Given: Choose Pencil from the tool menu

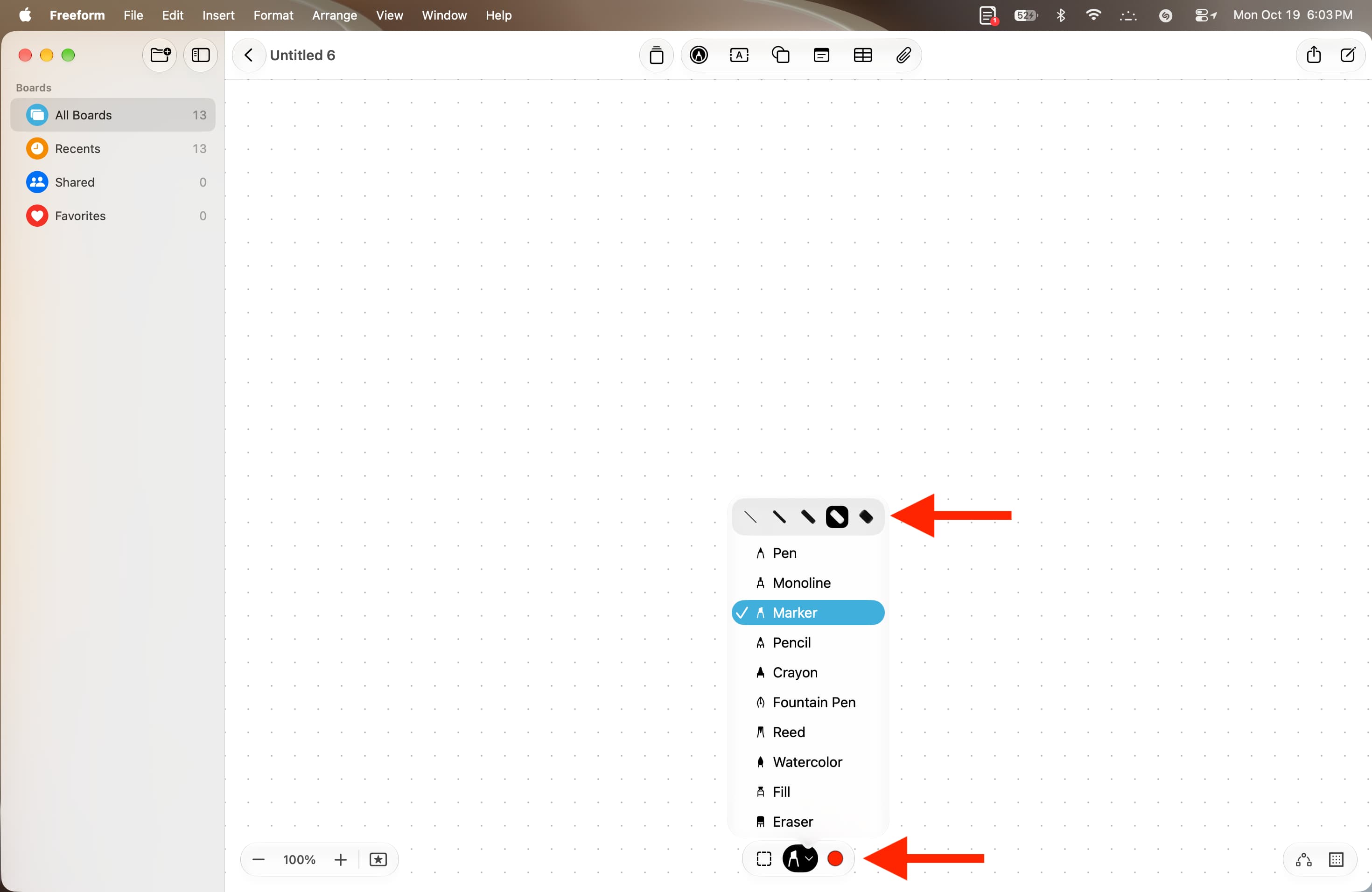Looking at the screenshot, I should pyautogui.click(x=808, y=642).
